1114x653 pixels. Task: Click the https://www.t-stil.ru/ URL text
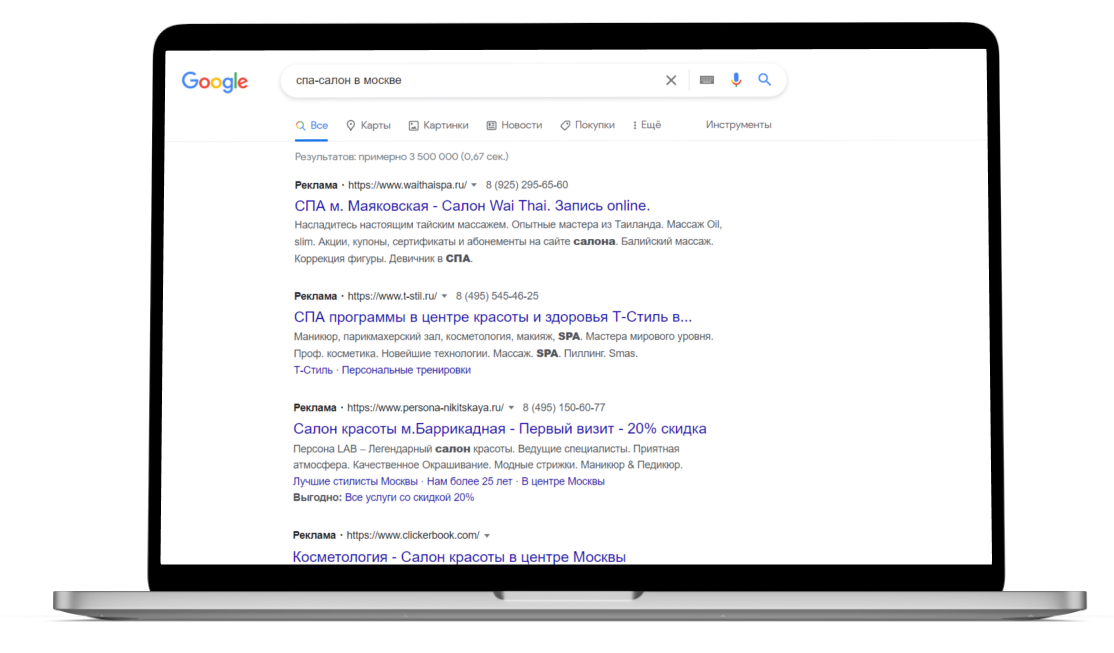[x=392, y=296]
